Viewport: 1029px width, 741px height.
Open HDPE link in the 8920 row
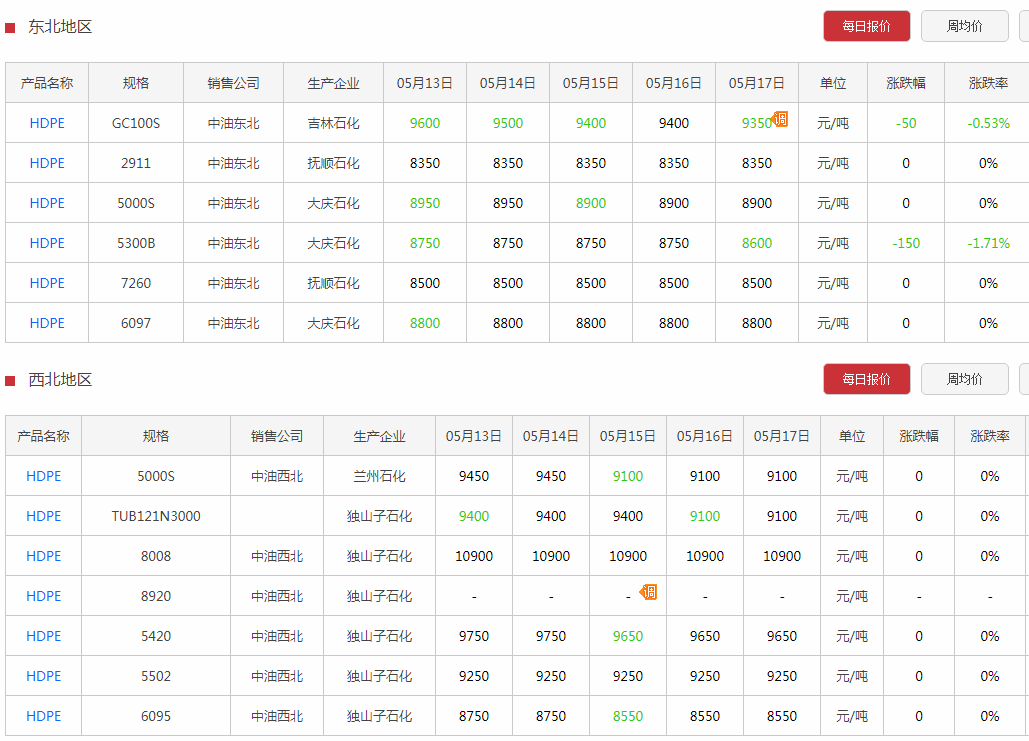(43, 597)
